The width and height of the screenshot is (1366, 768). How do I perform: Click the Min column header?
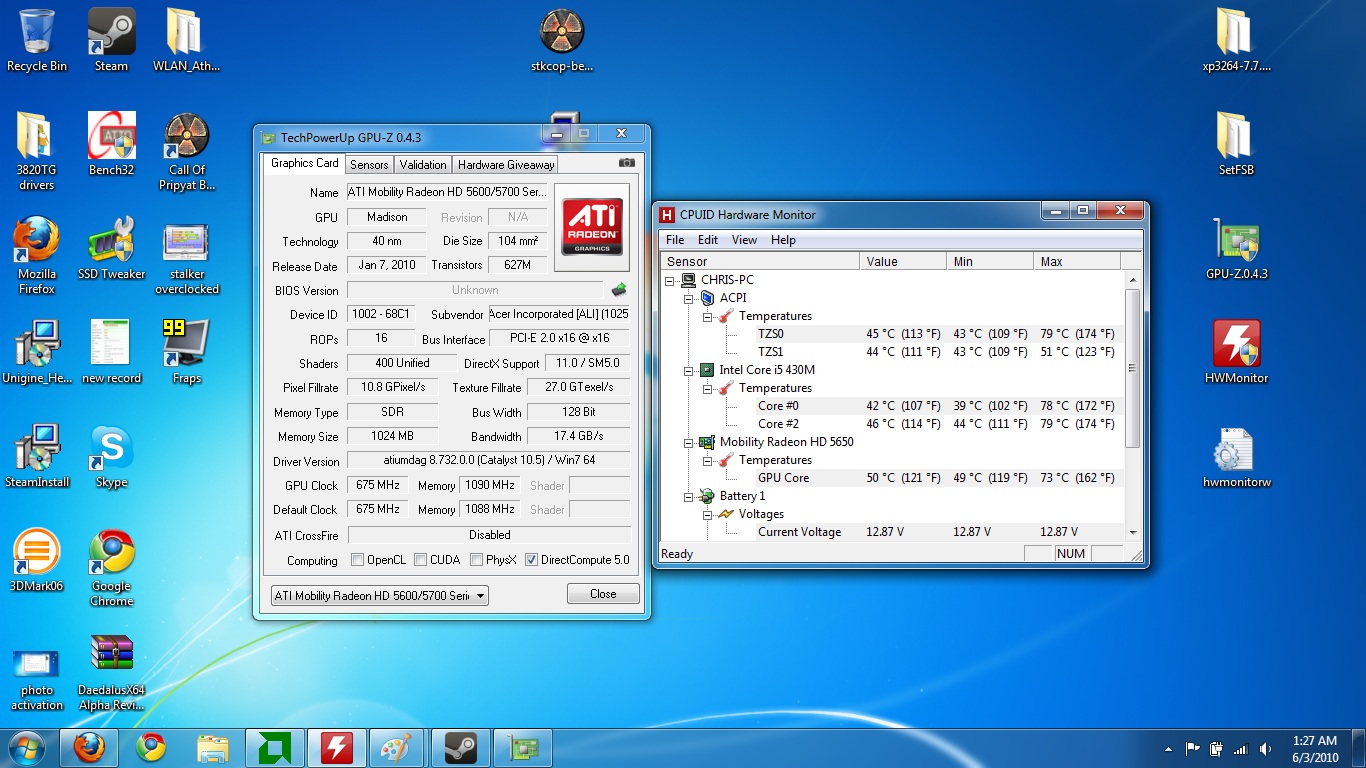click(x=990, y=261)
